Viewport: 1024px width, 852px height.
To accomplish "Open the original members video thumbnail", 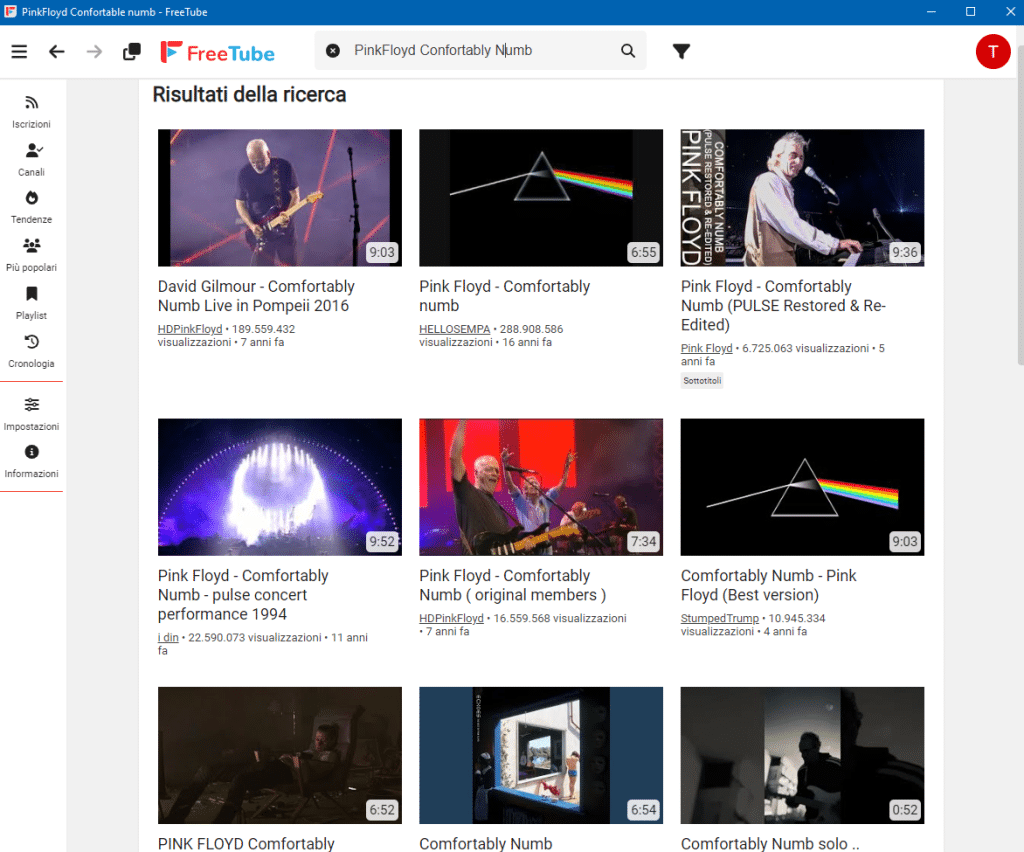I will [x=541, y=487].
